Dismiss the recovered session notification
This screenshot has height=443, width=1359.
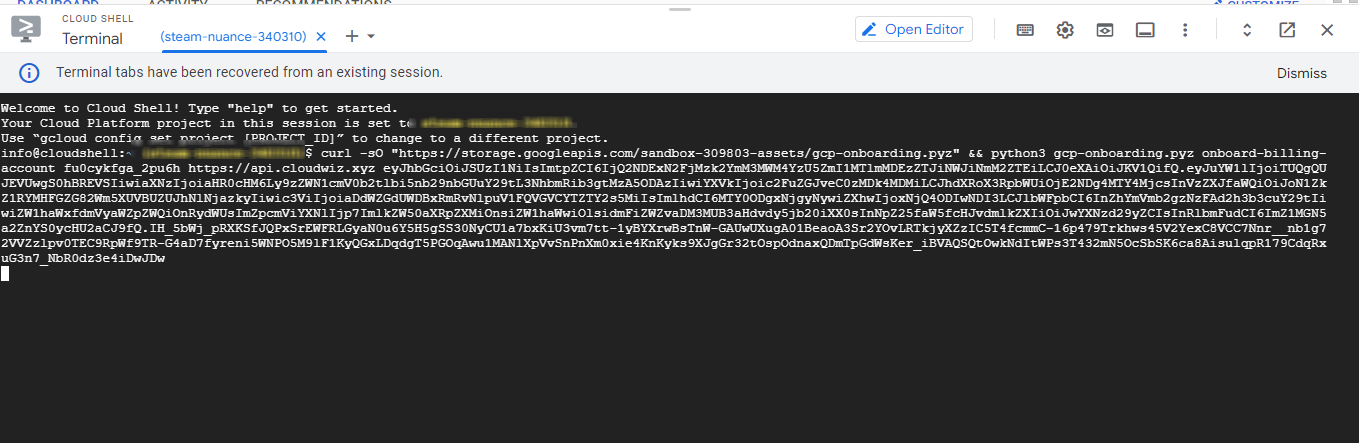pos(1301,73)
